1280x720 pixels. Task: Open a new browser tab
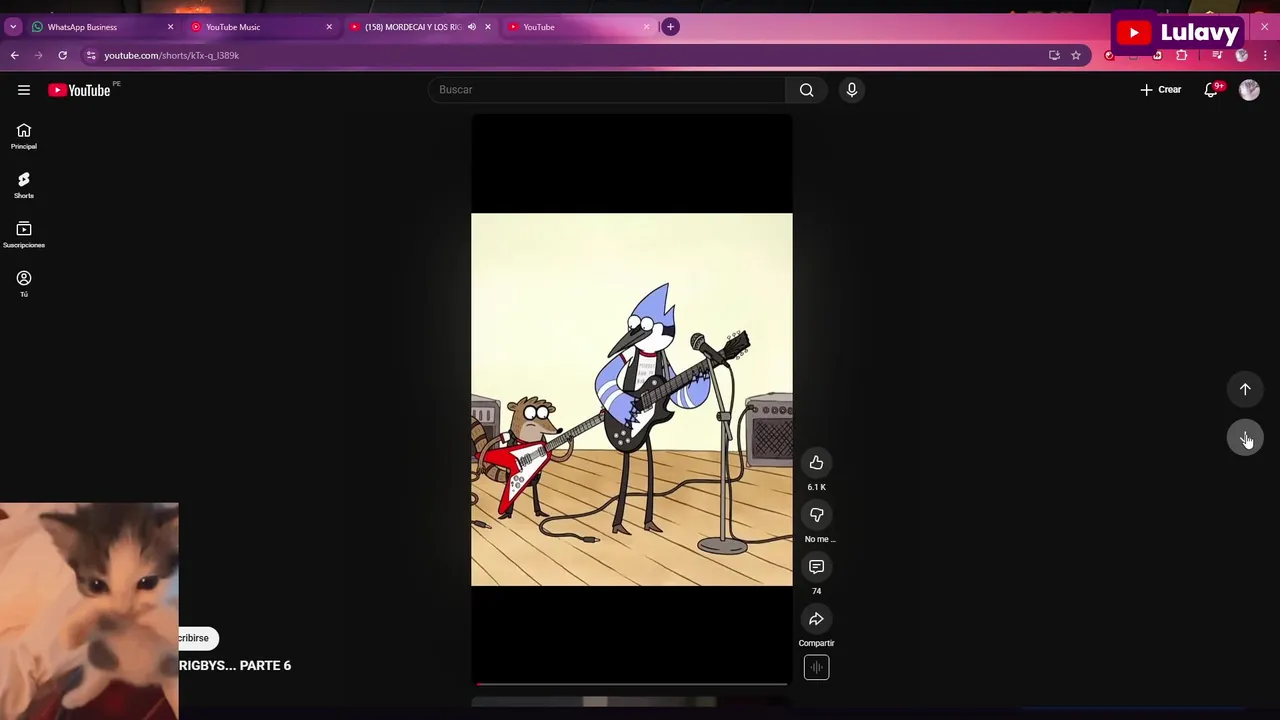tap(671, 27)
